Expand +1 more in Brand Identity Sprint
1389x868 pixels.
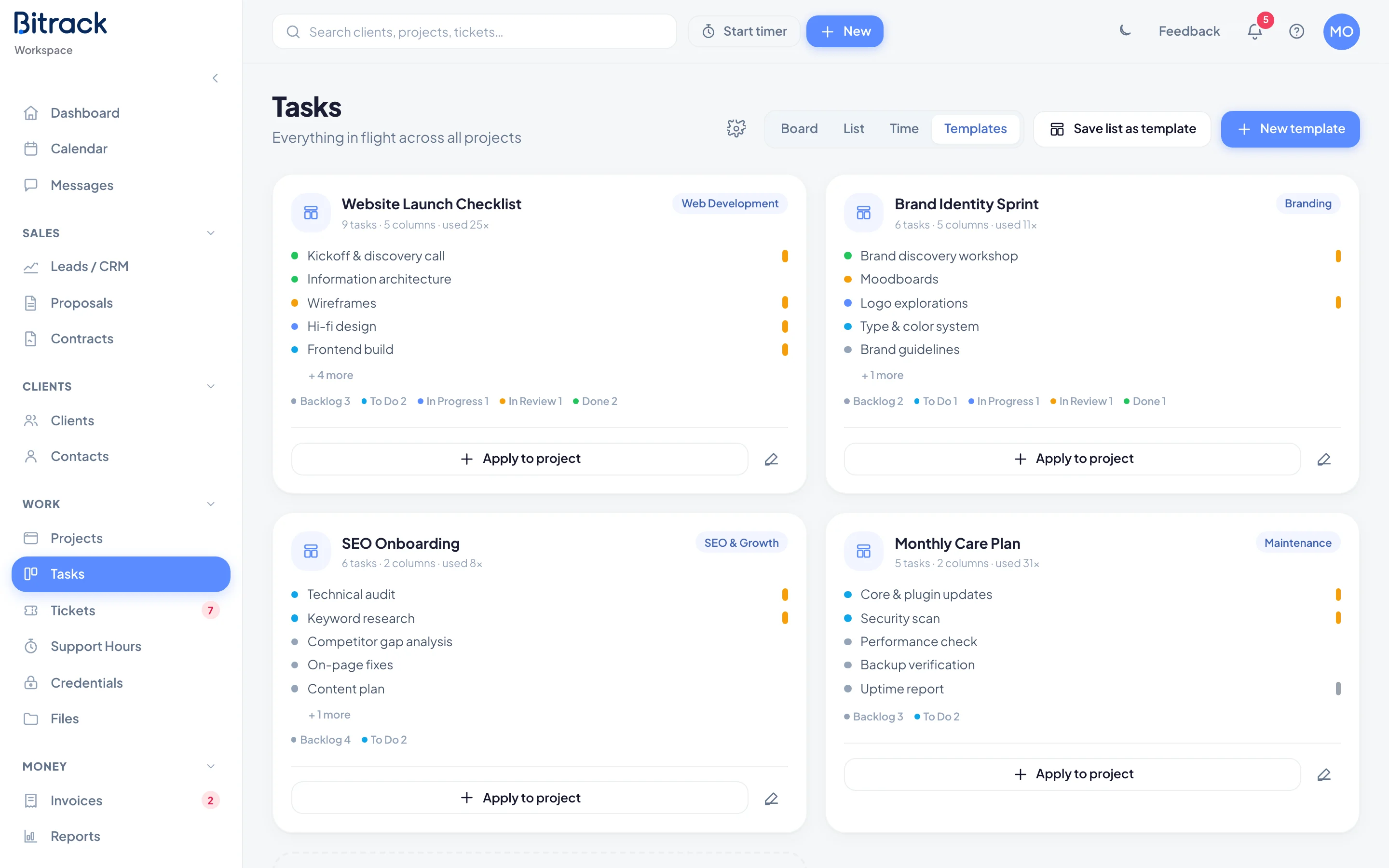coord(882,376)
